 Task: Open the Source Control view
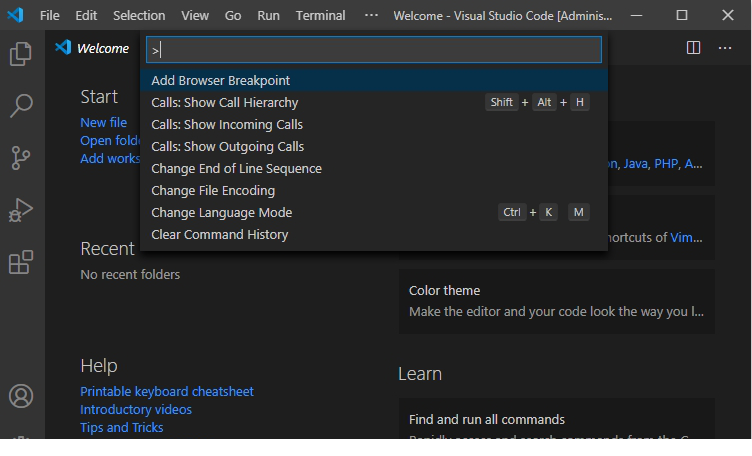pos(21,158)
